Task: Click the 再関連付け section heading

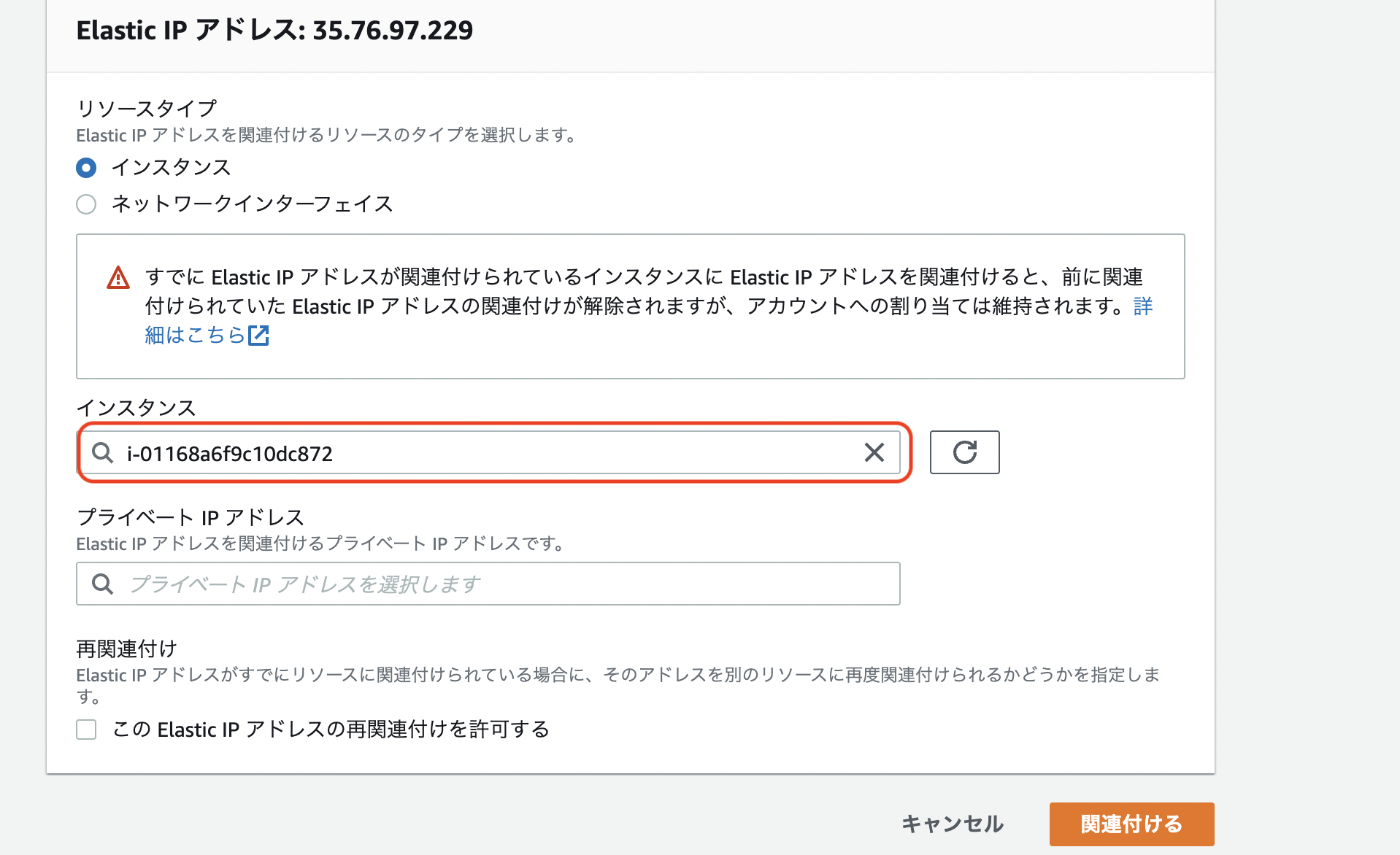Action: [129, 647]
